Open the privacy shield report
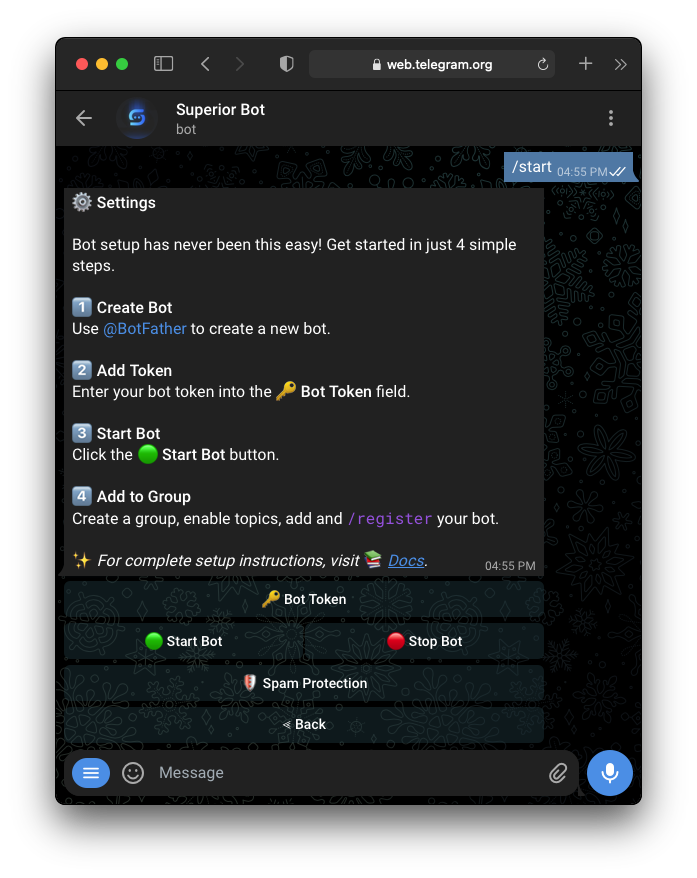Screen dimensions: 697x878 287,64
